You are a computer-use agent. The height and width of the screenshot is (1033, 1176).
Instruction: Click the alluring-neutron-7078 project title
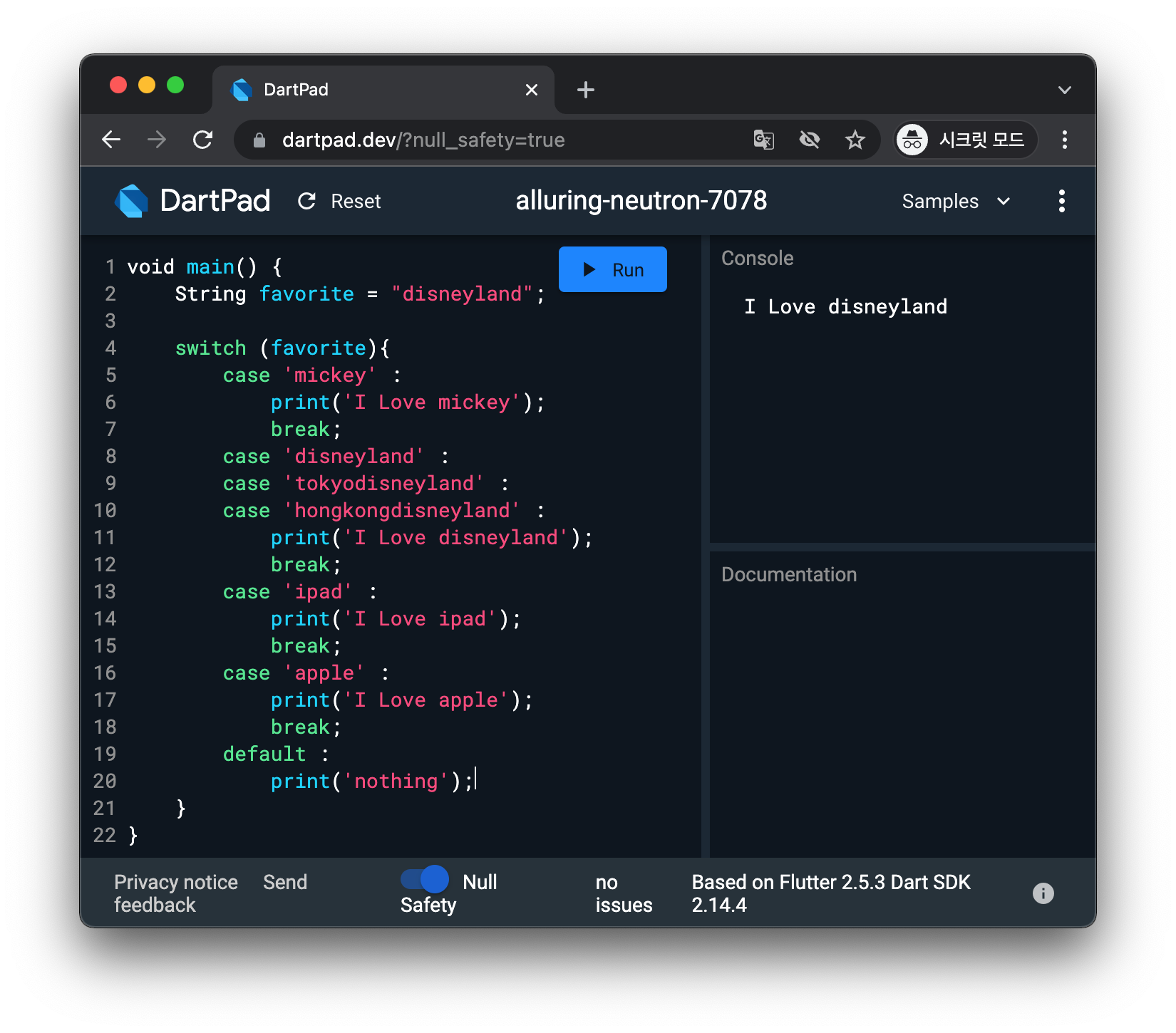(641, 201)
